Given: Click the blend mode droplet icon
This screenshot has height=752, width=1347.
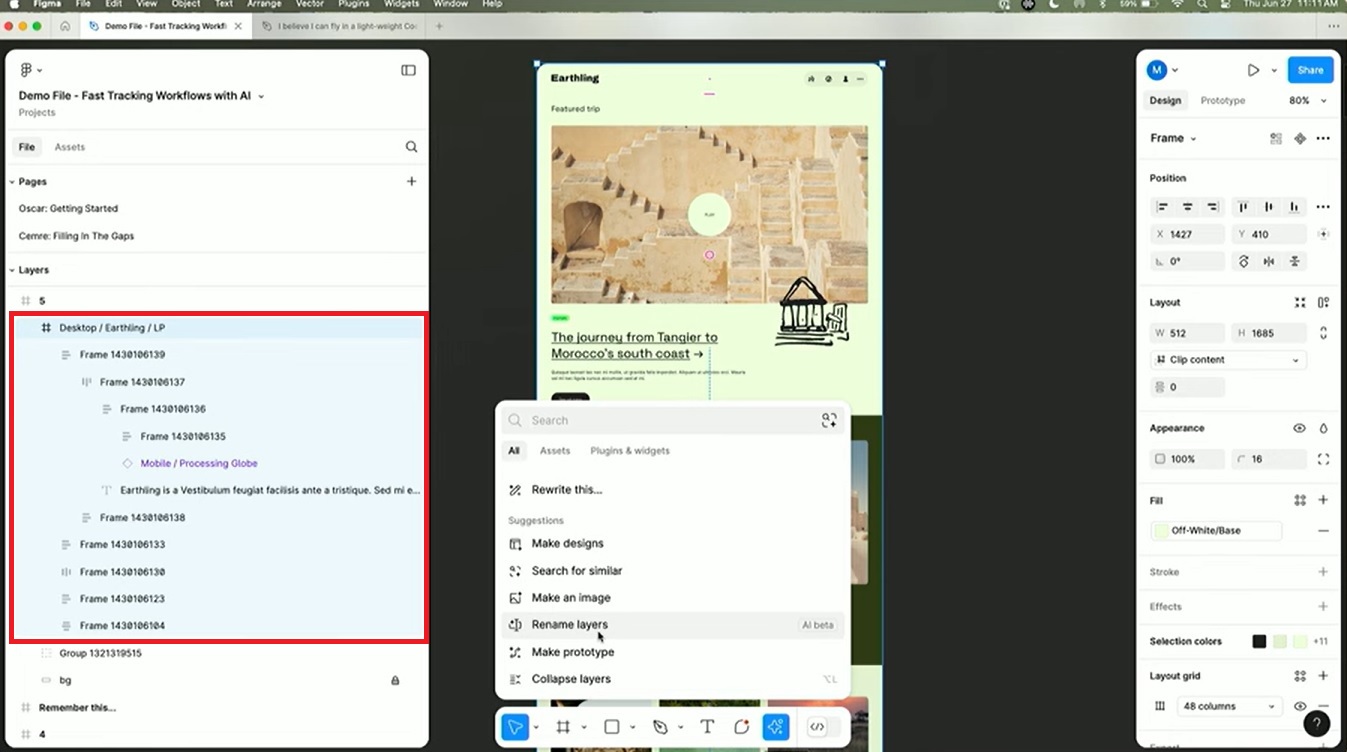Looking at the screenshot, I should pyautogui.click(x=1323, y=428).
